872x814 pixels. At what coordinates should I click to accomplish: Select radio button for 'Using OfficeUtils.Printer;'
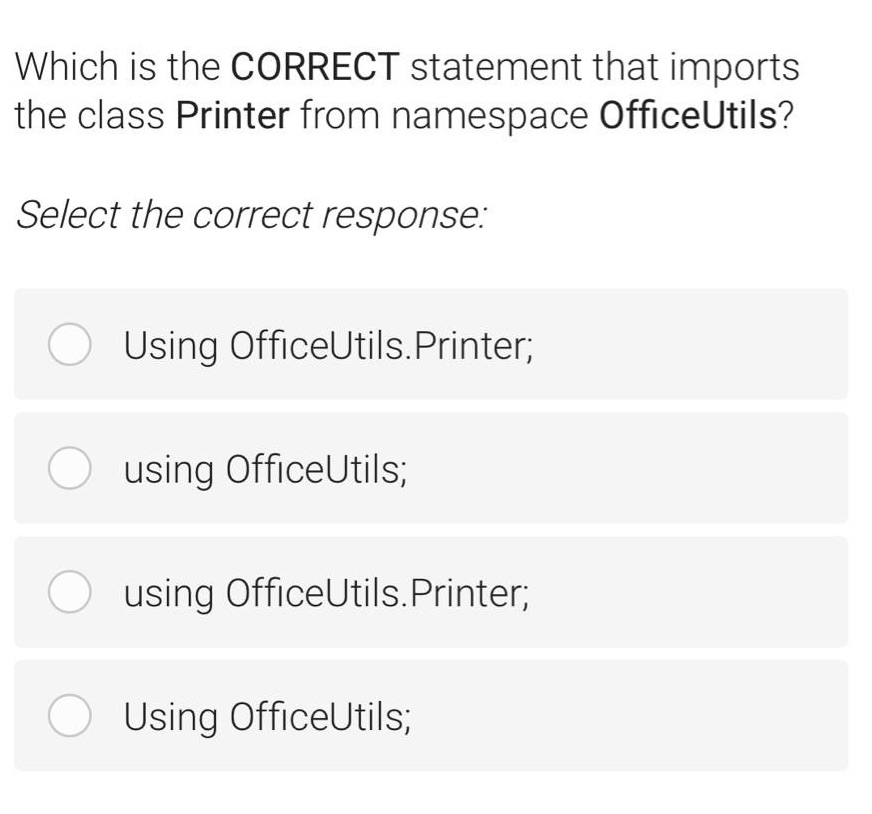point(69,344)
